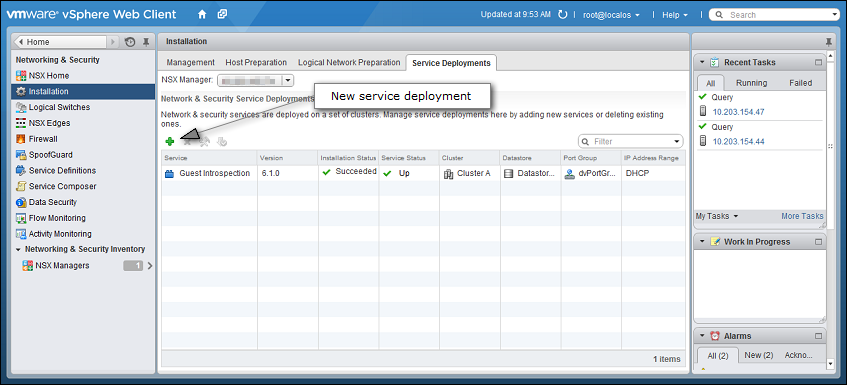
Task: Select the All tab in Recent Tasks
Action: [x=710, y=83]
